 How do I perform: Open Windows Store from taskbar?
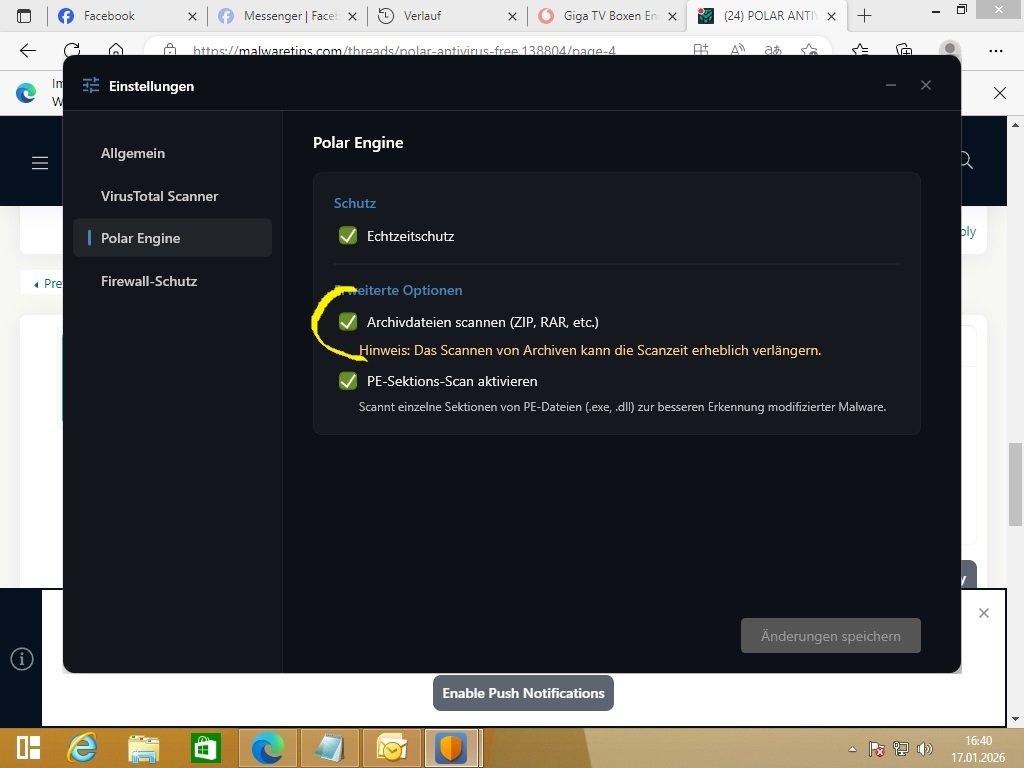[x=205, y=748]
